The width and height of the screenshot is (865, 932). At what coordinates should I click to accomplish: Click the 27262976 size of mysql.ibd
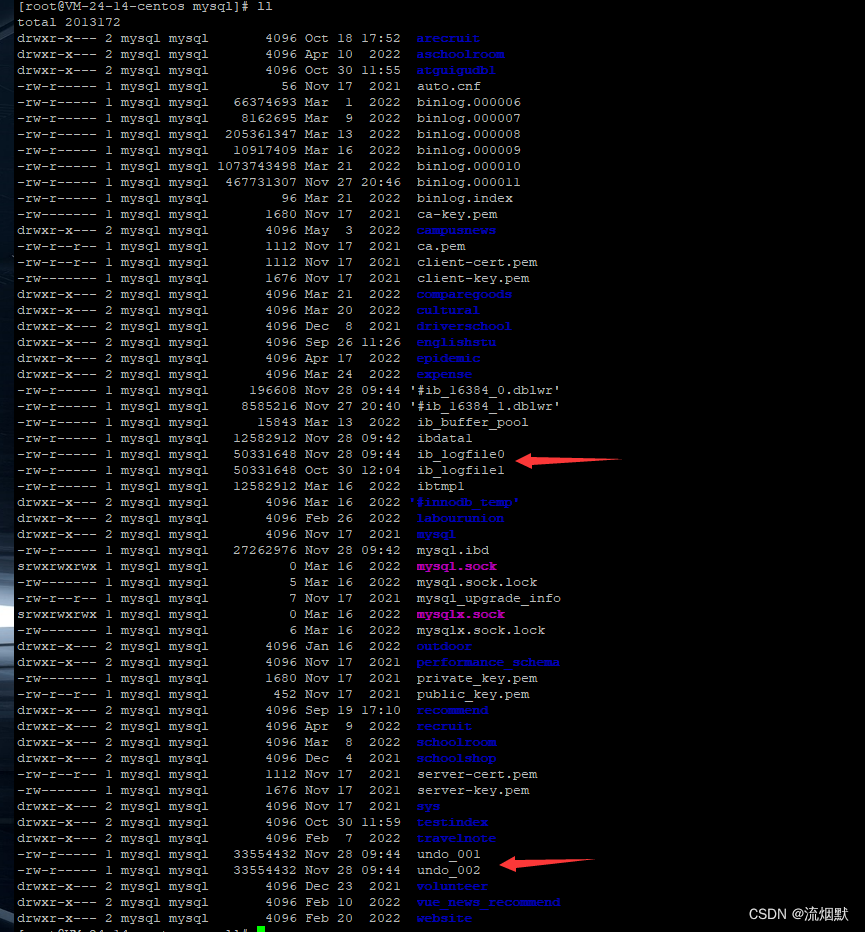tap(265, 551)
